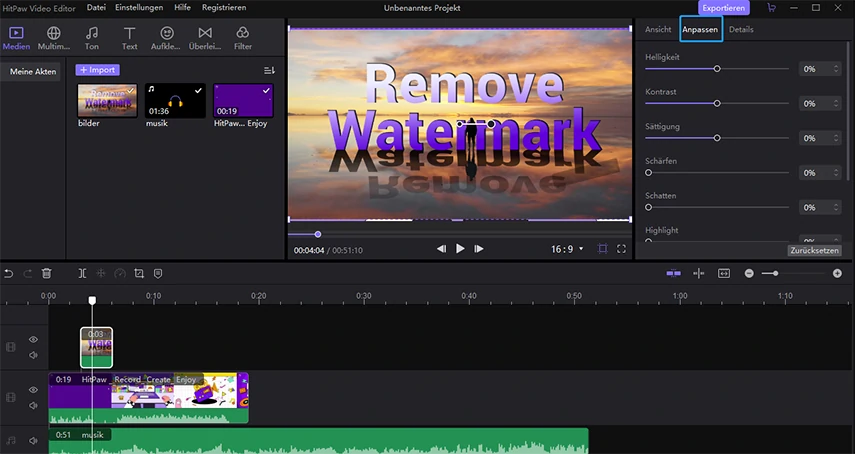The width and height of the screenshot is (855, 454).
Task: Open the Datei menu
Action: click(x=97, y=8)
